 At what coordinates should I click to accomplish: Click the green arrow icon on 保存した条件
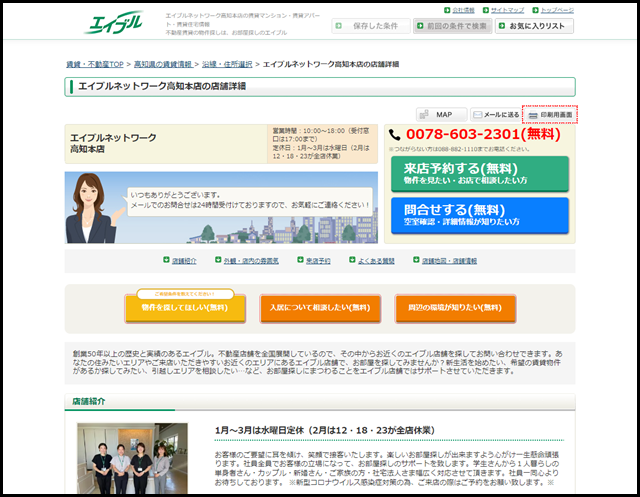click(338, 26)
